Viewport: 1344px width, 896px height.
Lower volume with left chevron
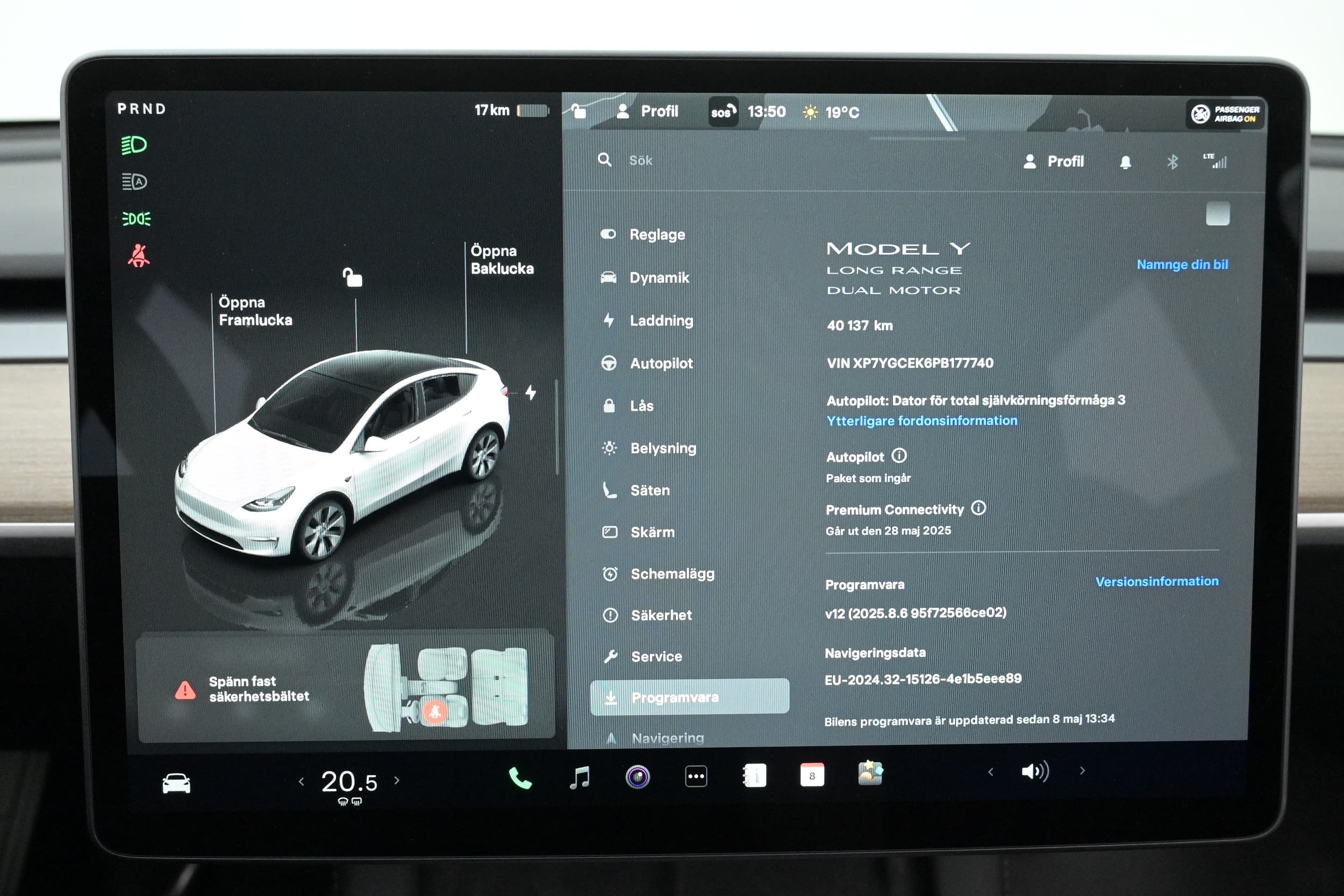(x=990, y=772)
